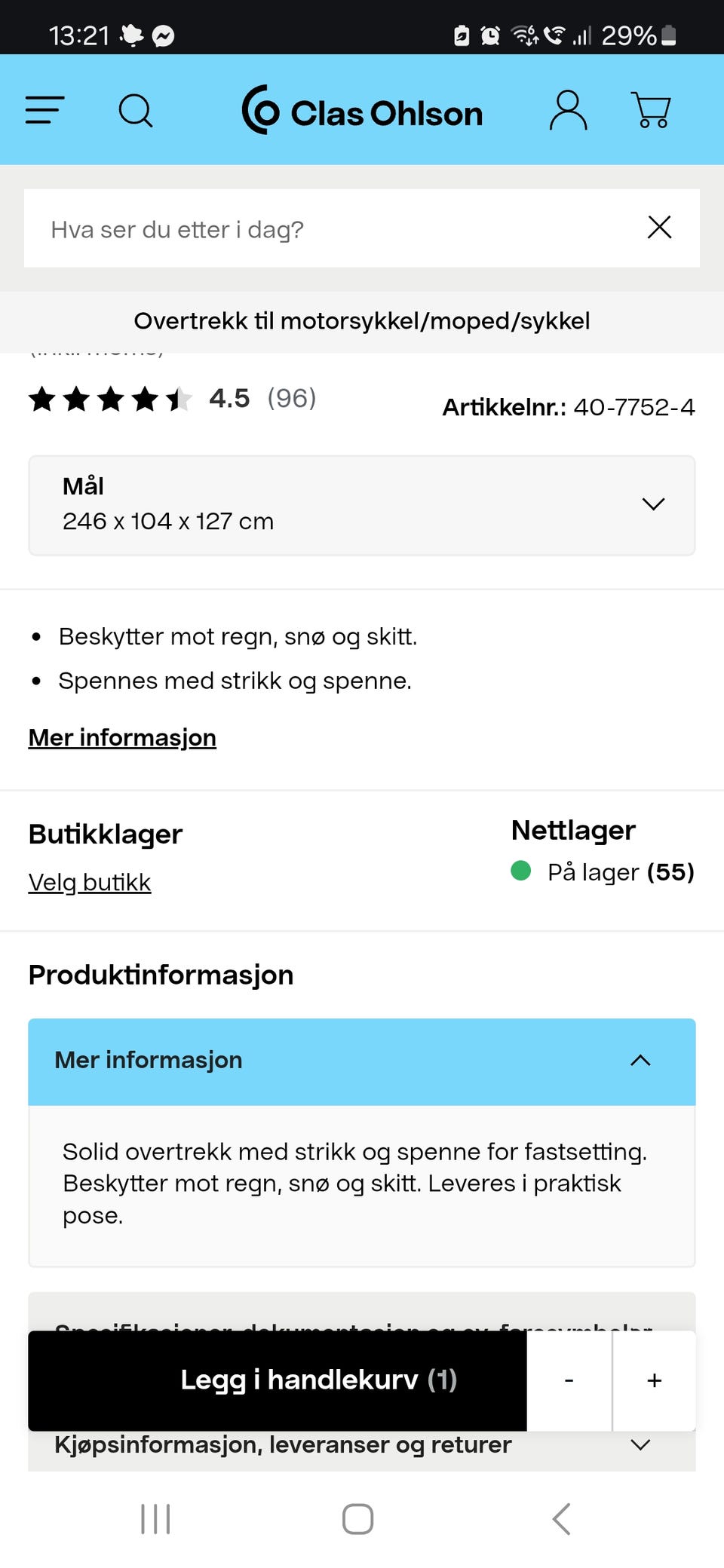Tap the search magnifier icon
This screenshot has height=1568, width=724.
coord(136,111)
